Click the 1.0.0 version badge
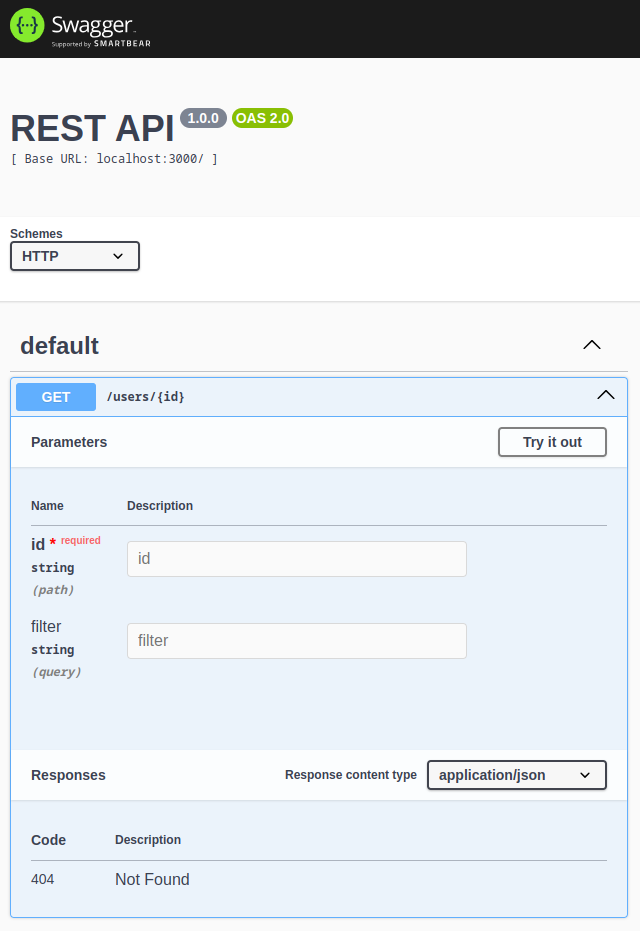640x931 pixels. point(202,117)
